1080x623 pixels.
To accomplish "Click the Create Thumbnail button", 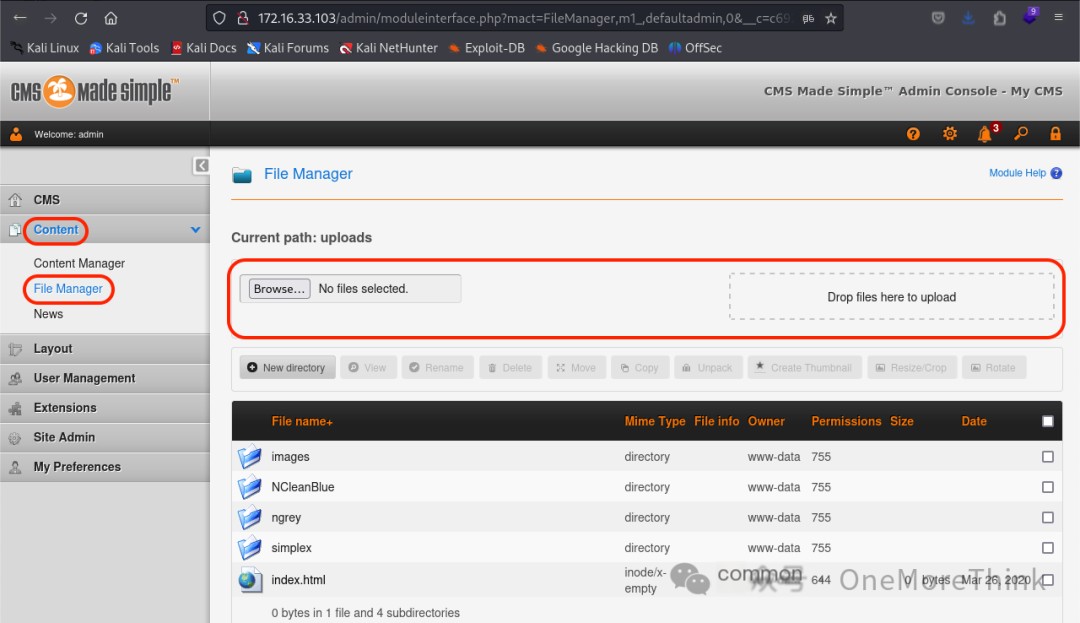I will pyautogui.click(x=804, y=368).
